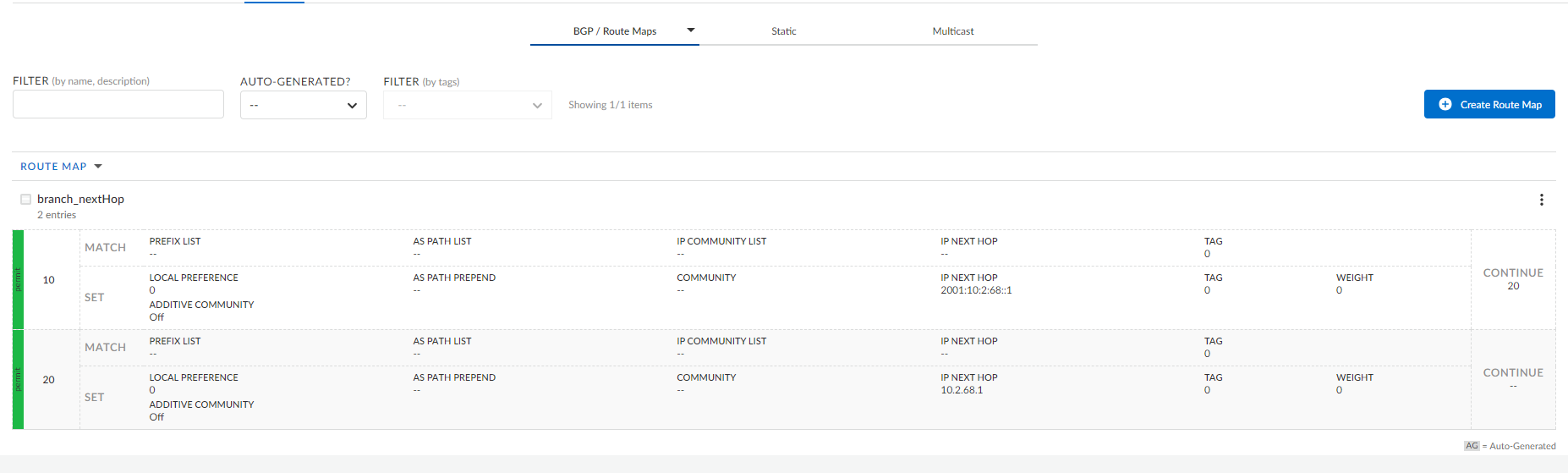Click the ROUTE MAP sort arrow
The width and height of the screenshot is (1568, 473).
(x=98, y=167)
